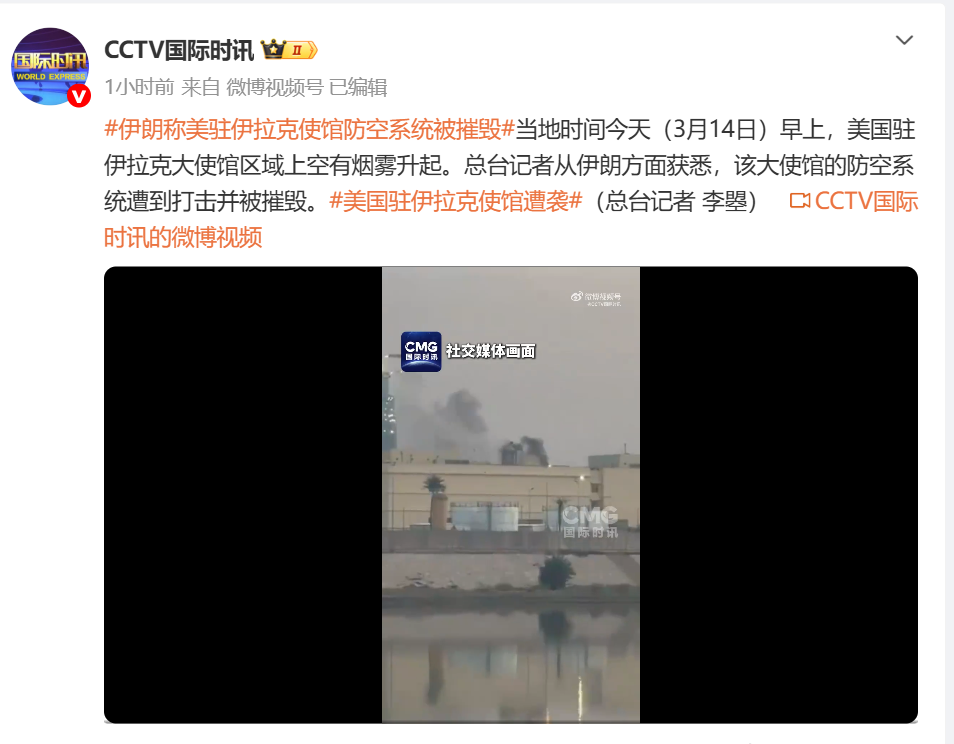Image resolution: width=954 pixels, height=744 pixels.
Task: Open hashtag #美国驻伊拉克使馆遭袭#
Action: [x=456, y=201]
